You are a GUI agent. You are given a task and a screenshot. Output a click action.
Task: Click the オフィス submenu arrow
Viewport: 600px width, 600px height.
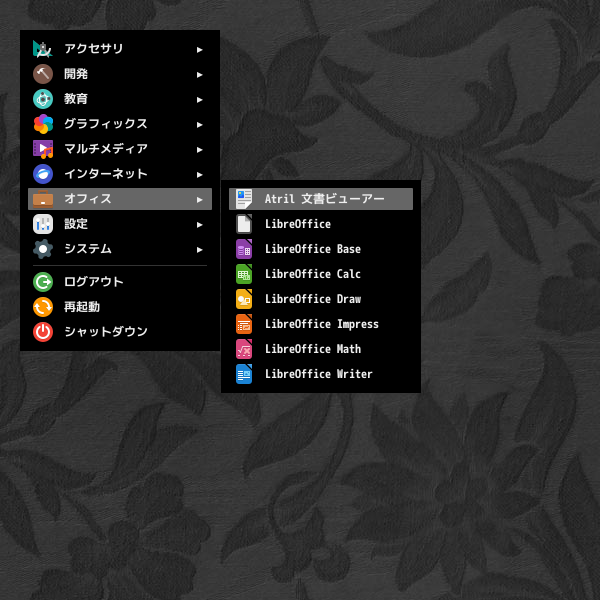coord(199,200)
